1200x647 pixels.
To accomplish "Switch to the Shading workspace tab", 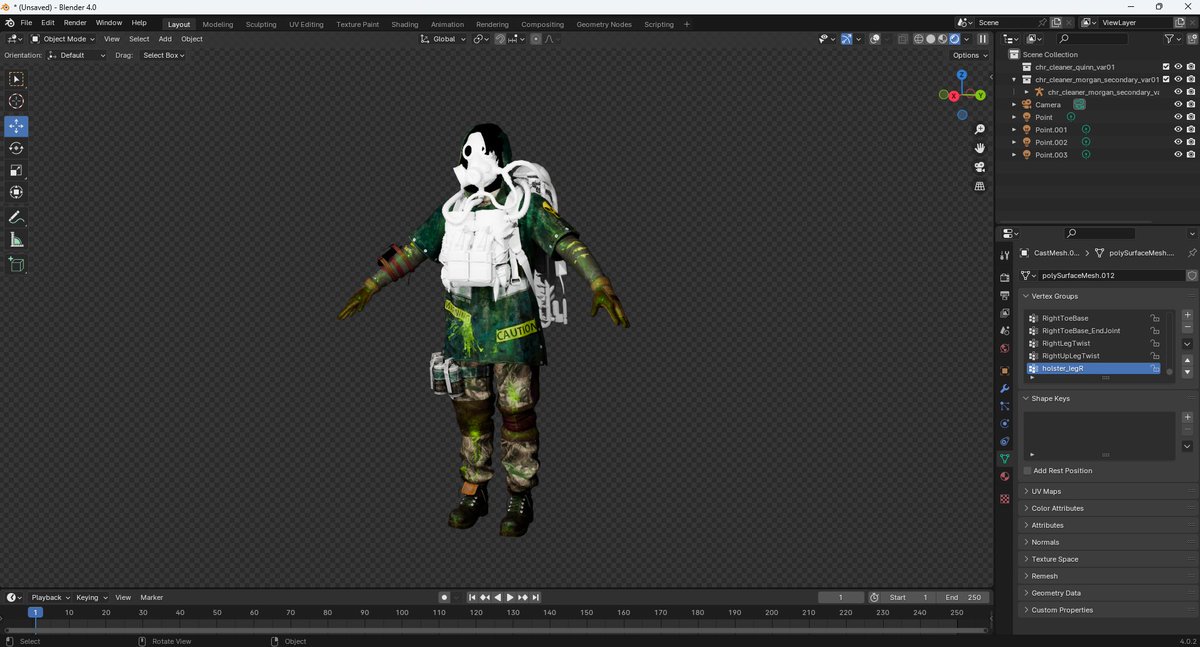I will (405, 24).
